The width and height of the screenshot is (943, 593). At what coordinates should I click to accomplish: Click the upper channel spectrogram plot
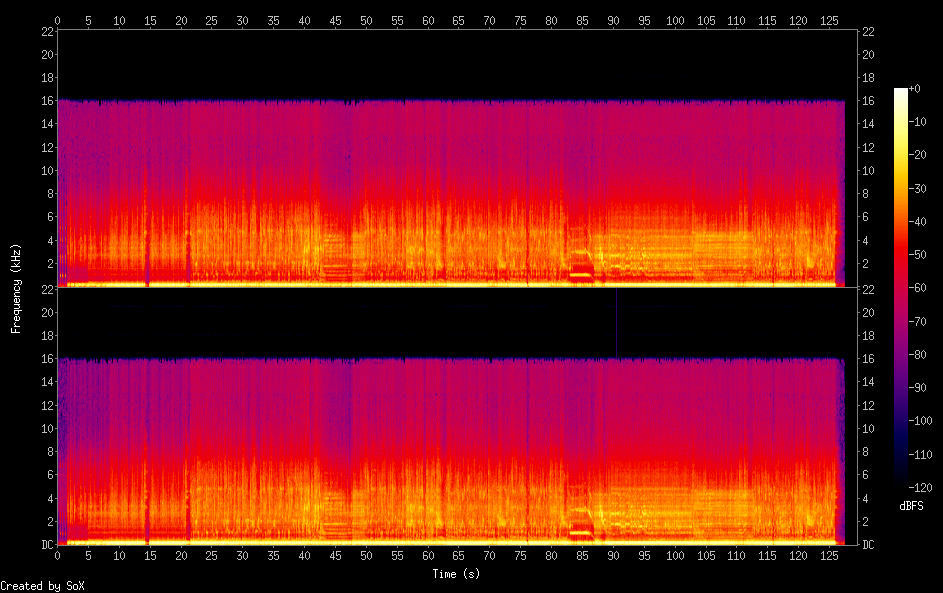[457, 159]
